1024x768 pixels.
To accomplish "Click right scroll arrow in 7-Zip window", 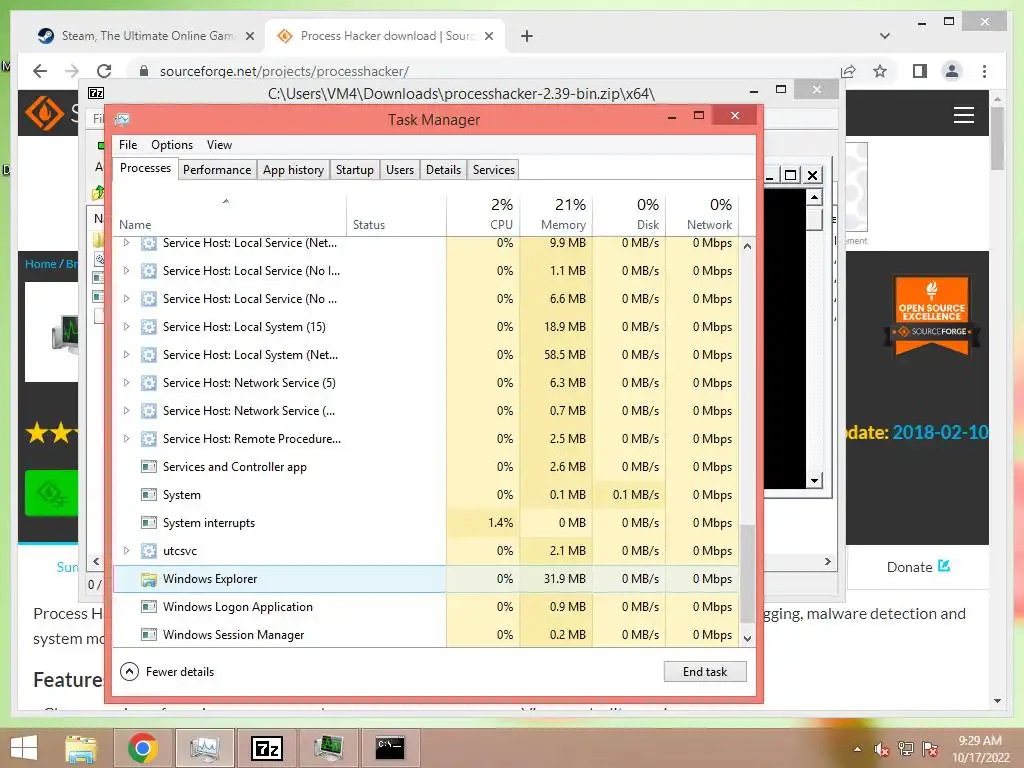I will click(x=827, y=562).
